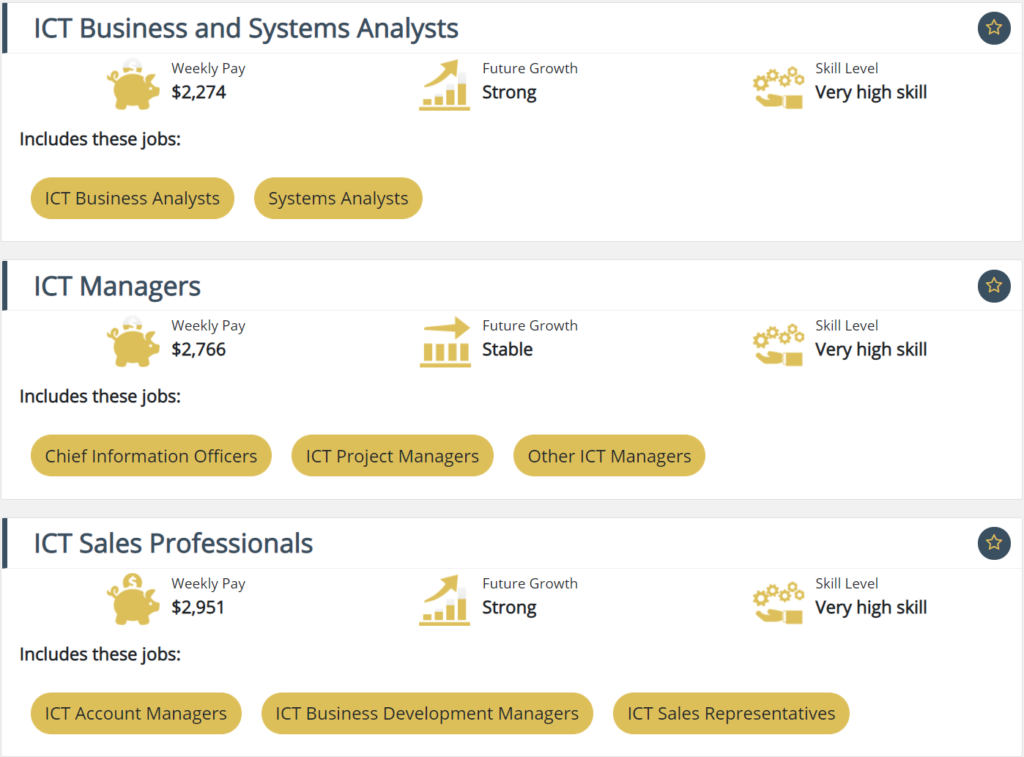Click piggy bank icon beside $2,951
The image size is (1024, 757).
pos(133,600)
